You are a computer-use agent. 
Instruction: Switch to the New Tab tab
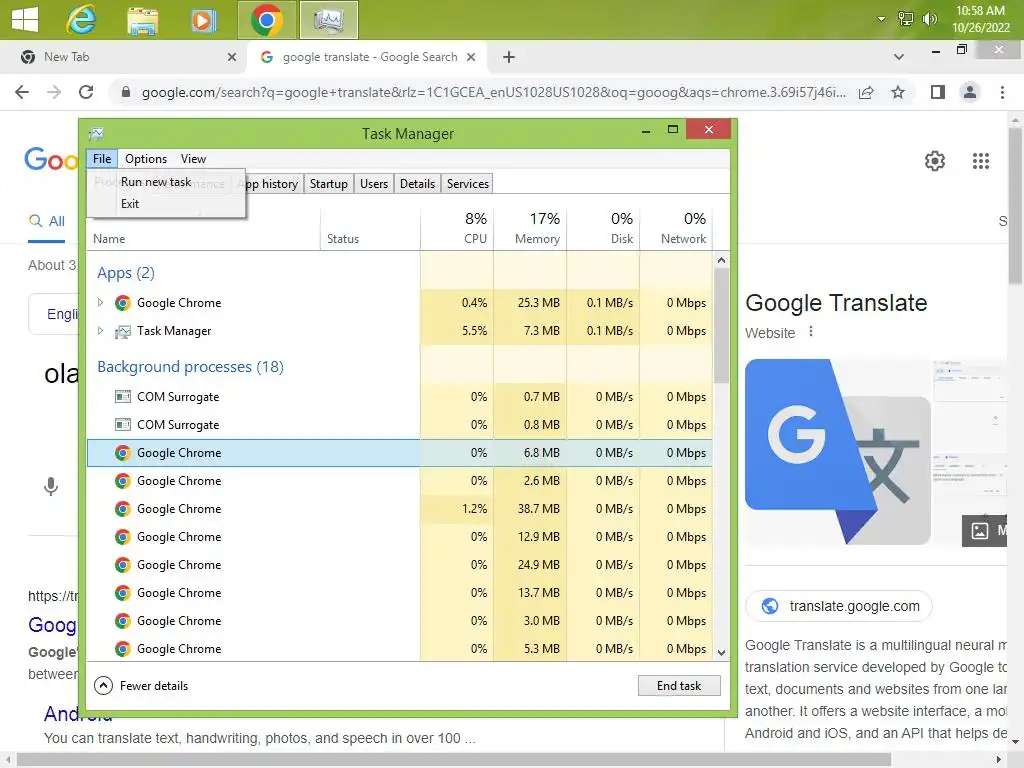point(124,57)
